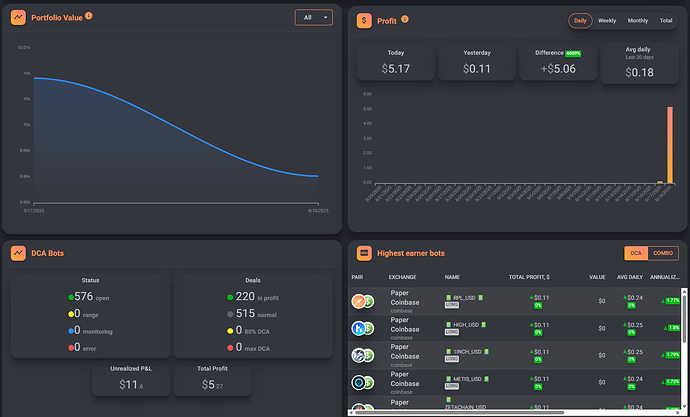Click the Profit dollar sign icon
The width and height of the screenshot is (690, 417).
[x=364, y=20]
